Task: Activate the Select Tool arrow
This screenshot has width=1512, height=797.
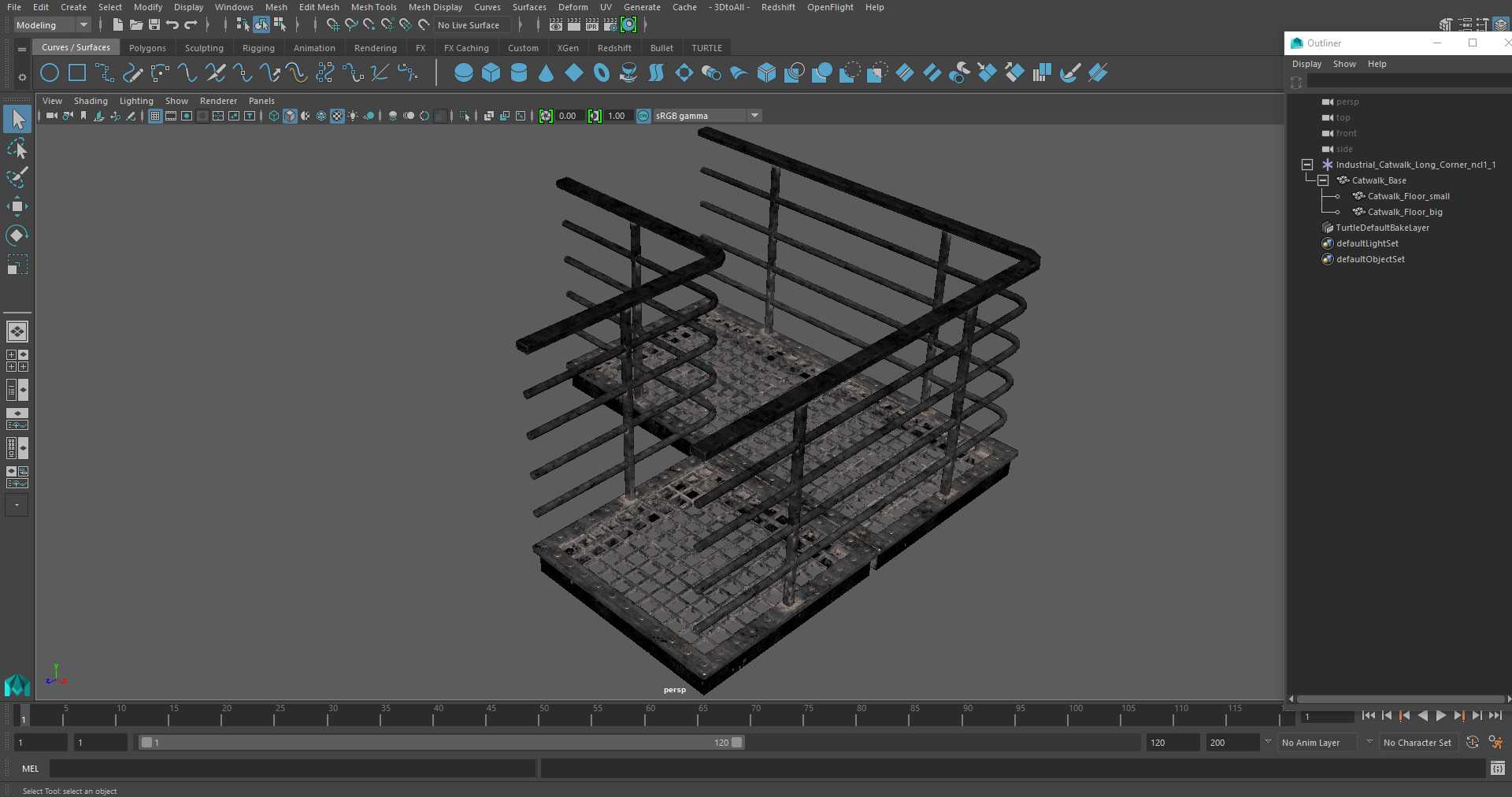Action: click(17, 119)
